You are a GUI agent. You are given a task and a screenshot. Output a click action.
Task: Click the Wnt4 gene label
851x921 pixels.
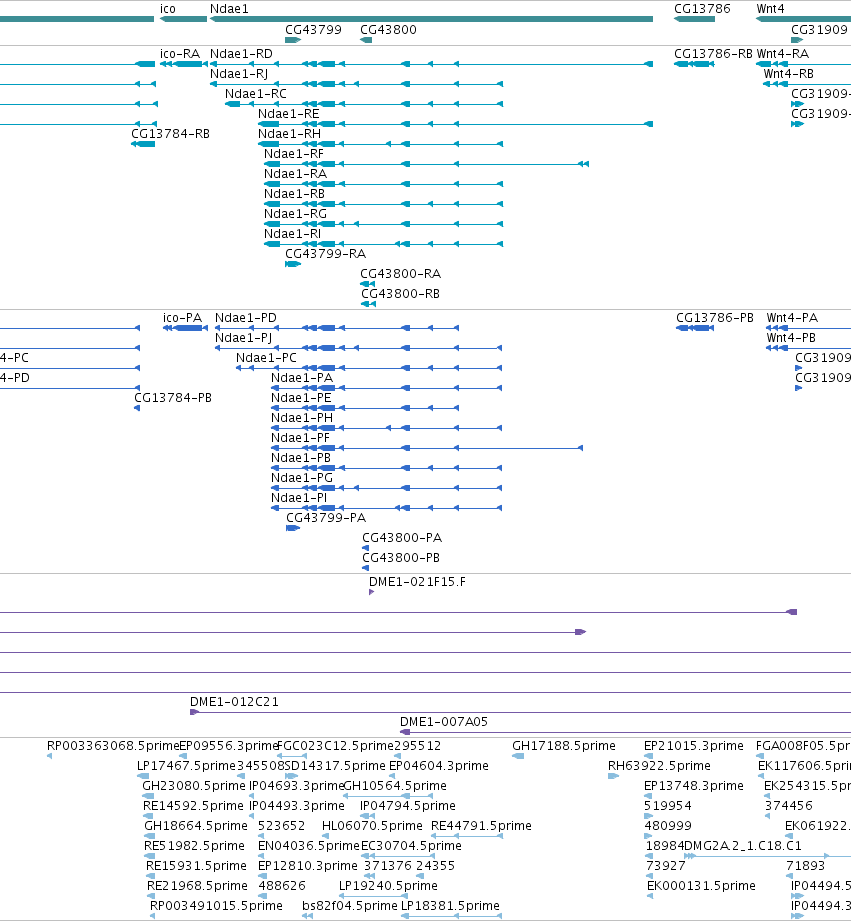pyautogui.click(x=770, y=9)
